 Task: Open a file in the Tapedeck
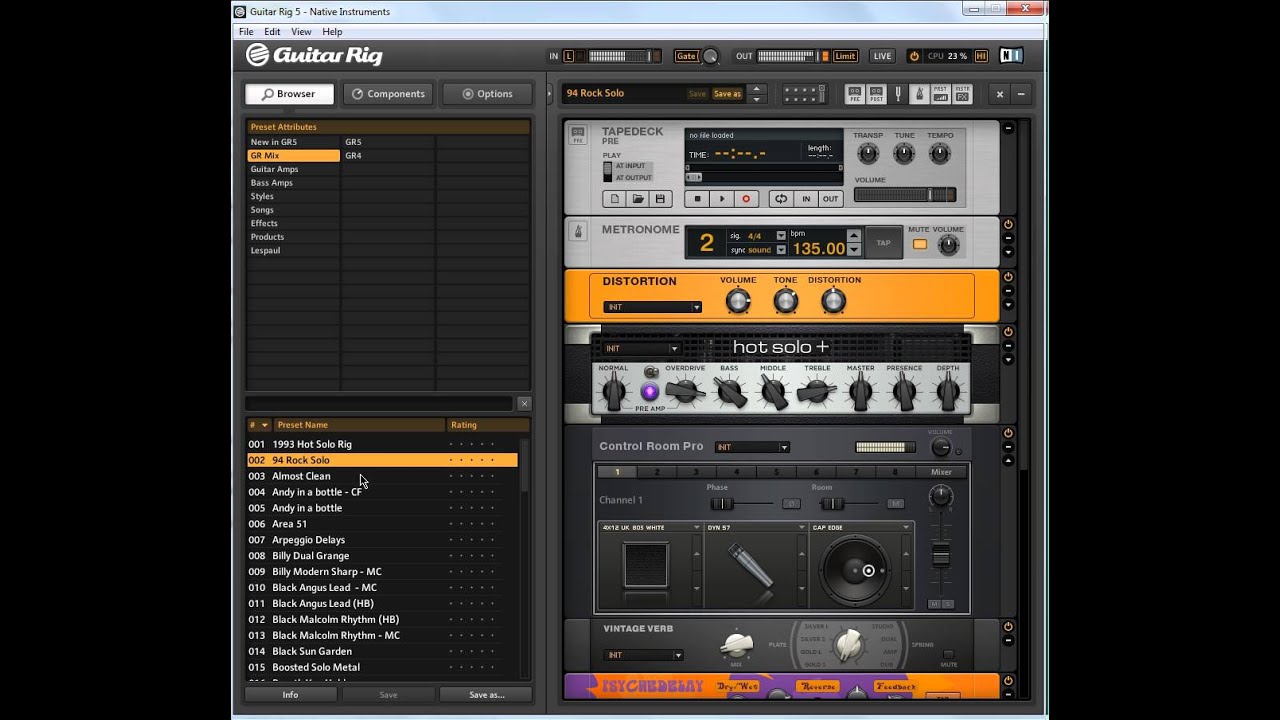coord(638,199)
